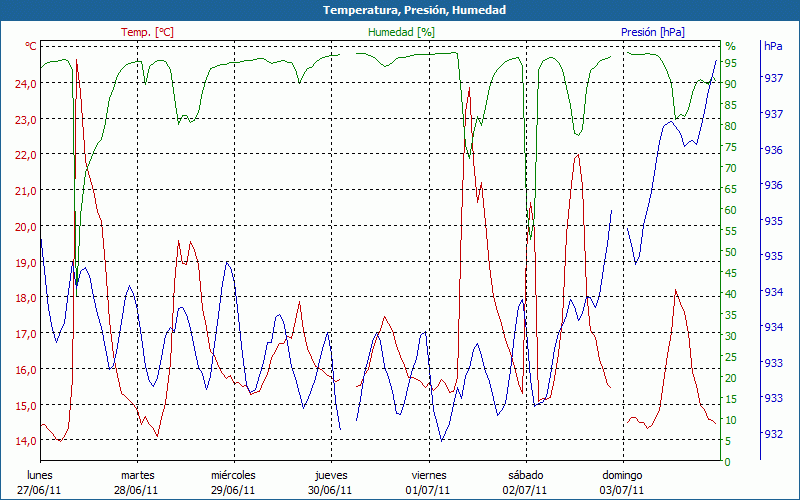The image size is (800, 500).
Task: Click the "lunes 27/06/11" date label
Action: pyautogui.click(x=40, y=482)
